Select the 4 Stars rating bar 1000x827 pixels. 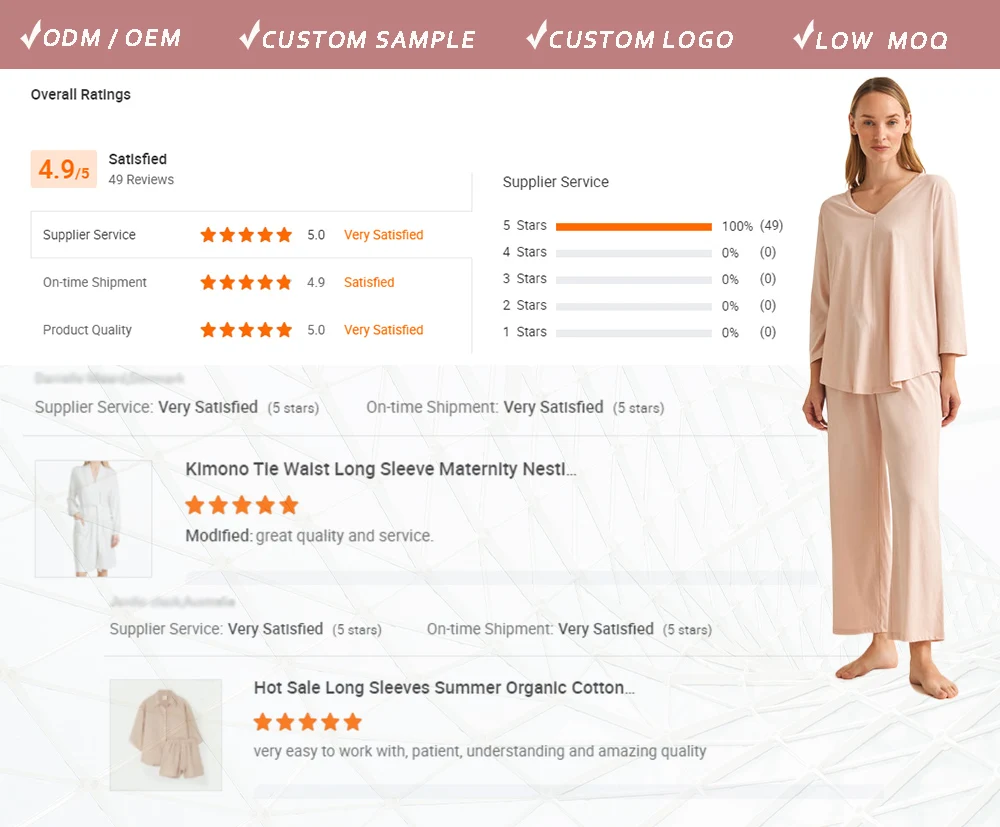(633, 253)
